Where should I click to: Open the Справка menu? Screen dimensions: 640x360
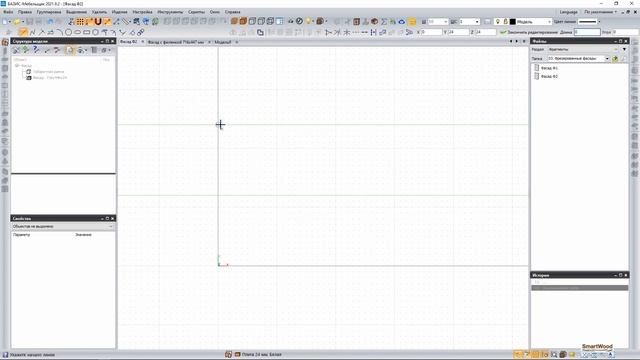click(233, 12)
